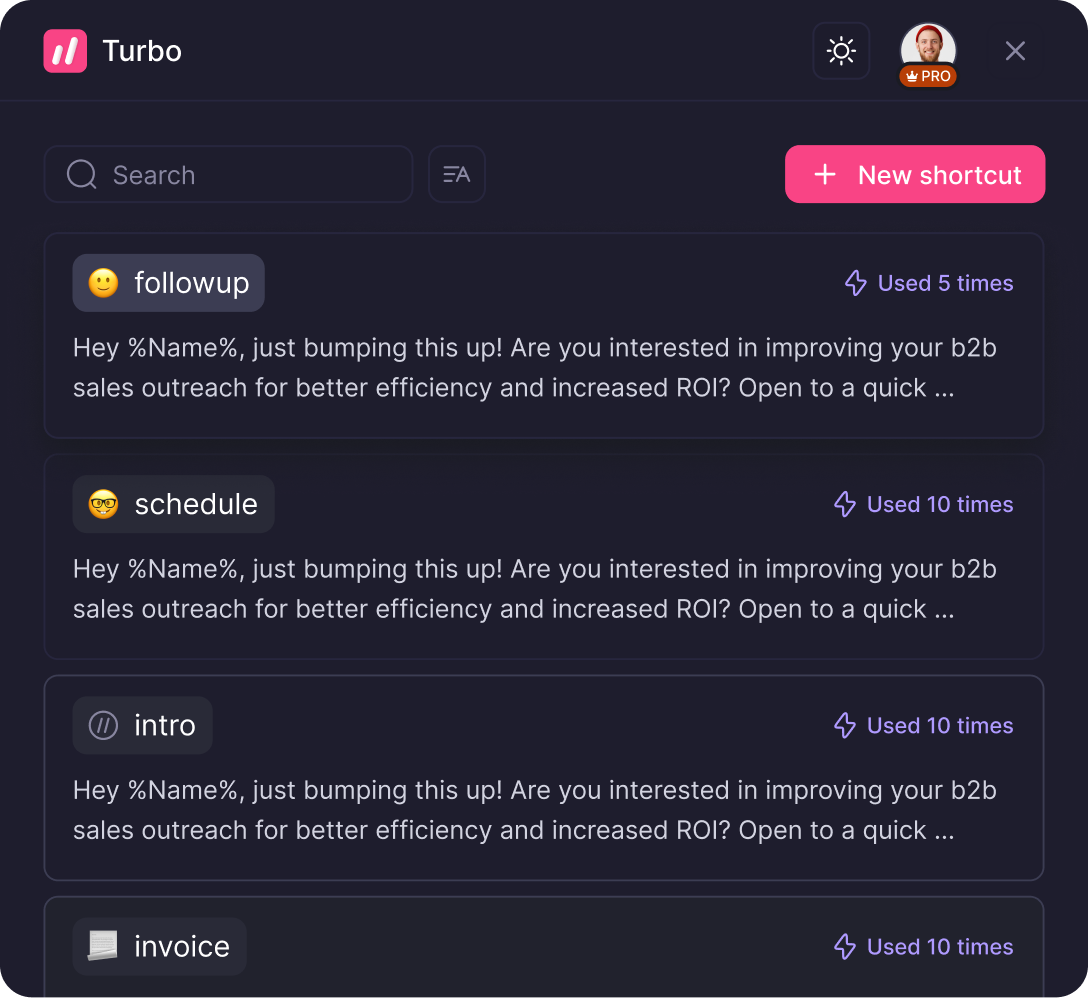Click lightning icon in the intro card
Viewport: 1088px width, 998px height.
(x=845, y=725)
